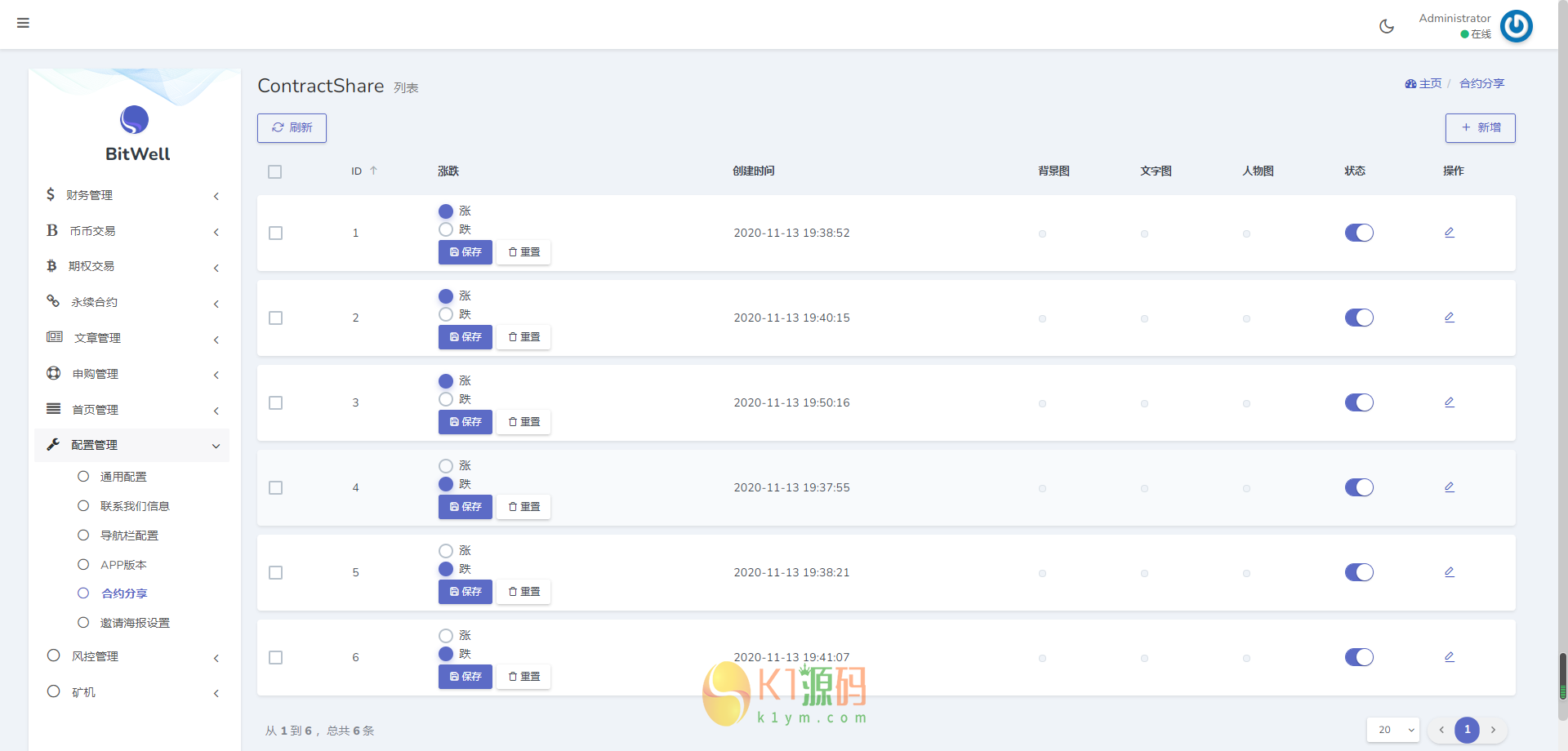1568x751 pixels.
Task: Click the 配置管理 wrench icon
Action: (x=53, y=444)
